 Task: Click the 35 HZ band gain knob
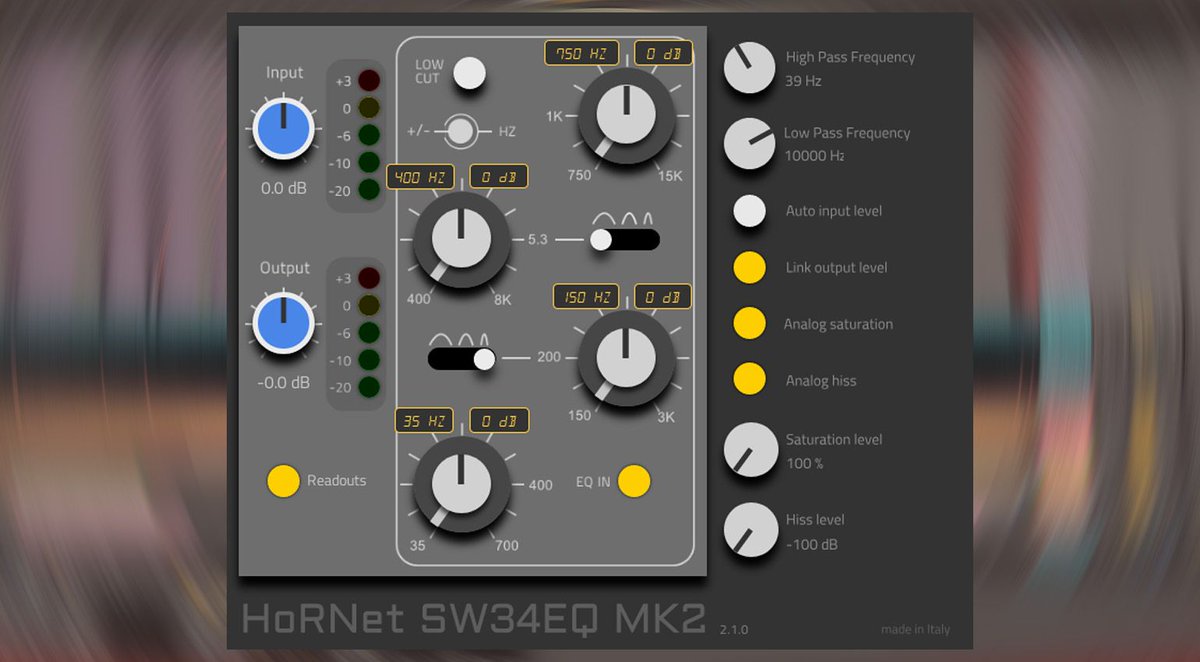click(x=461, y=484)
